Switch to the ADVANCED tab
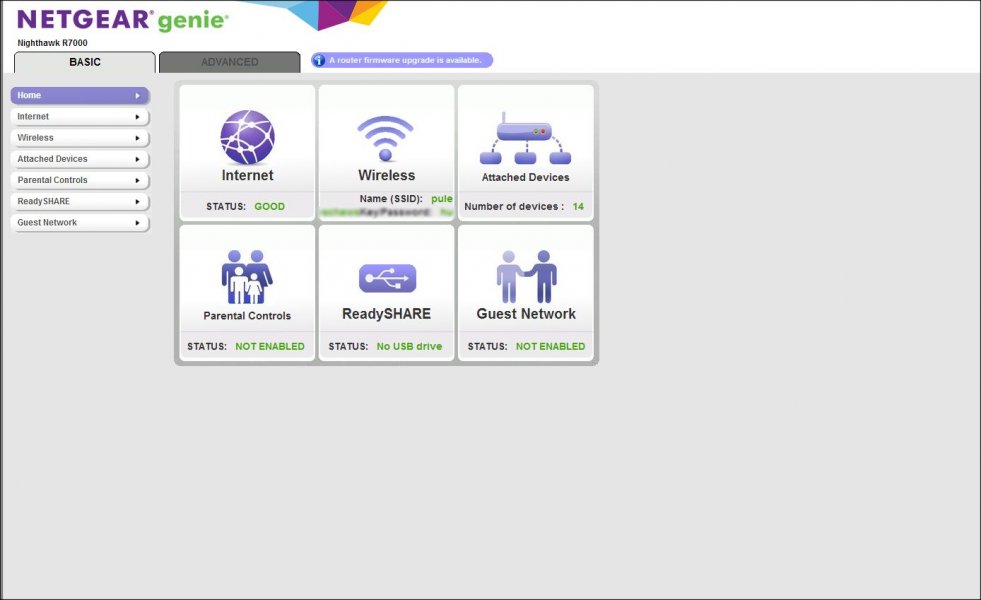 click(229, 62)
